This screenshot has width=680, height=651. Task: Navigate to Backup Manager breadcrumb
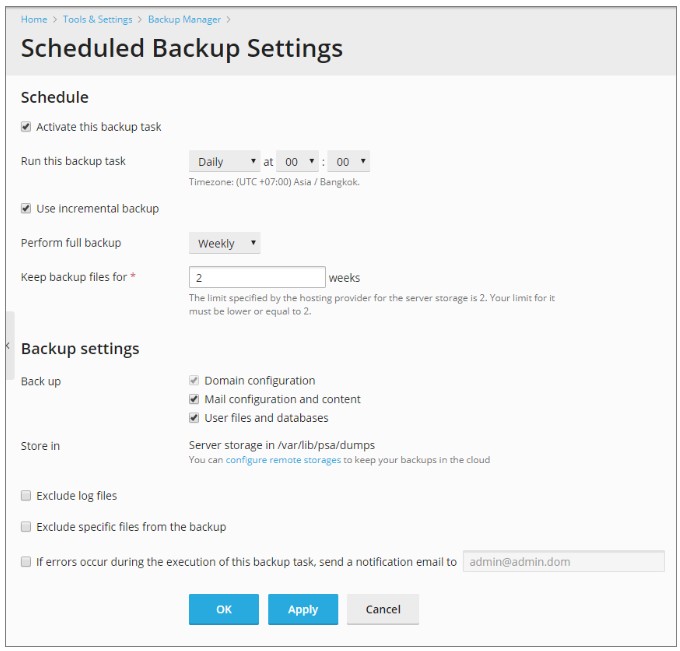pyautogui.click(x=184, y=20)
